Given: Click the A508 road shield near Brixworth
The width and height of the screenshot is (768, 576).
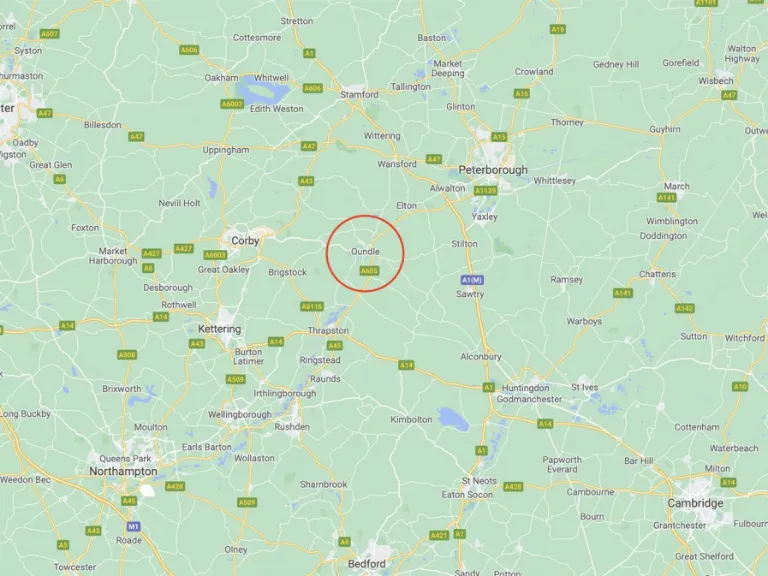Looking at the screenshot, I should 127,354.
